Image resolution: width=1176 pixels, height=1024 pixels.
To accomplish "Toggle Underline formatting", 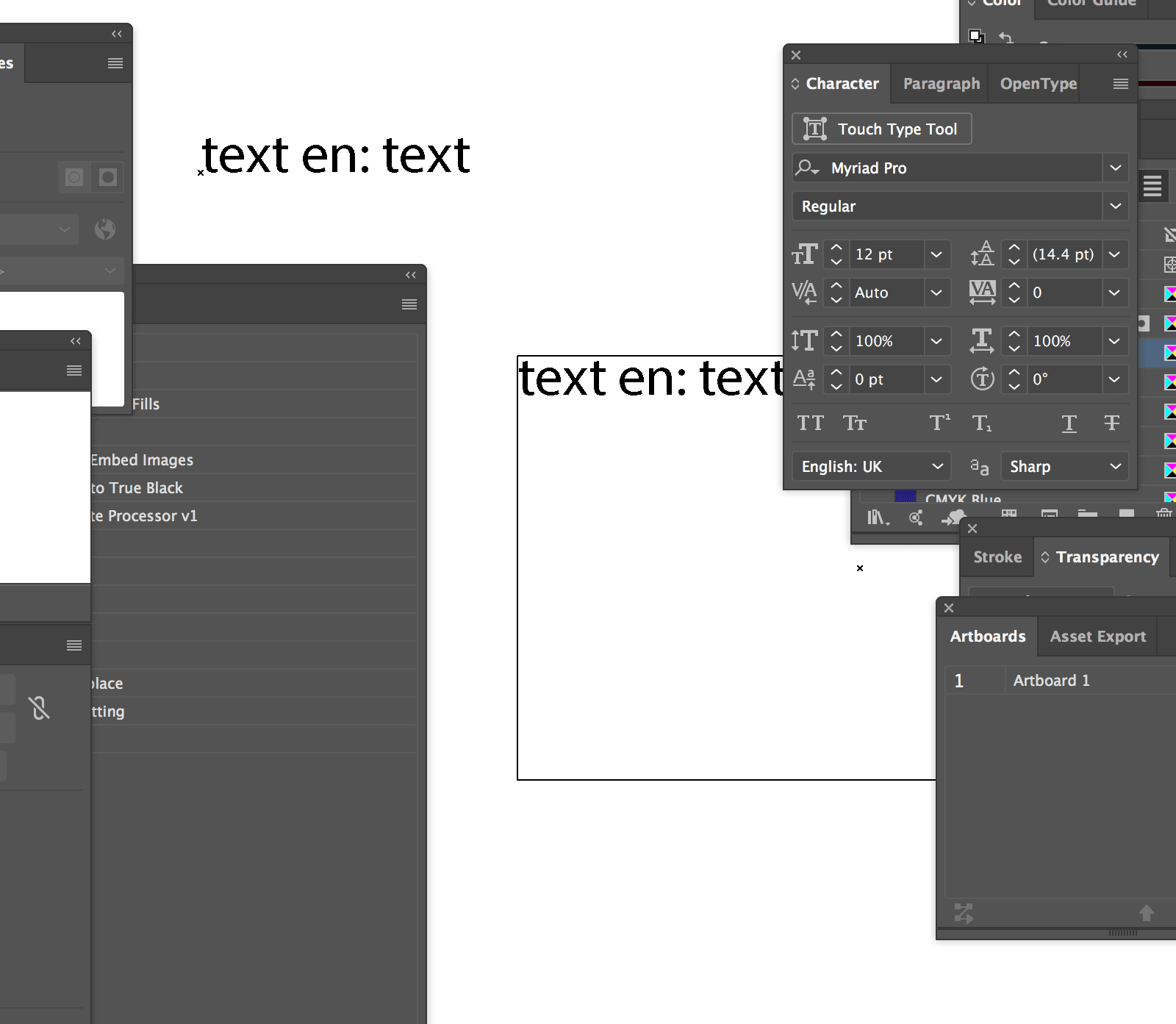I will click(x=1069, y=423).
